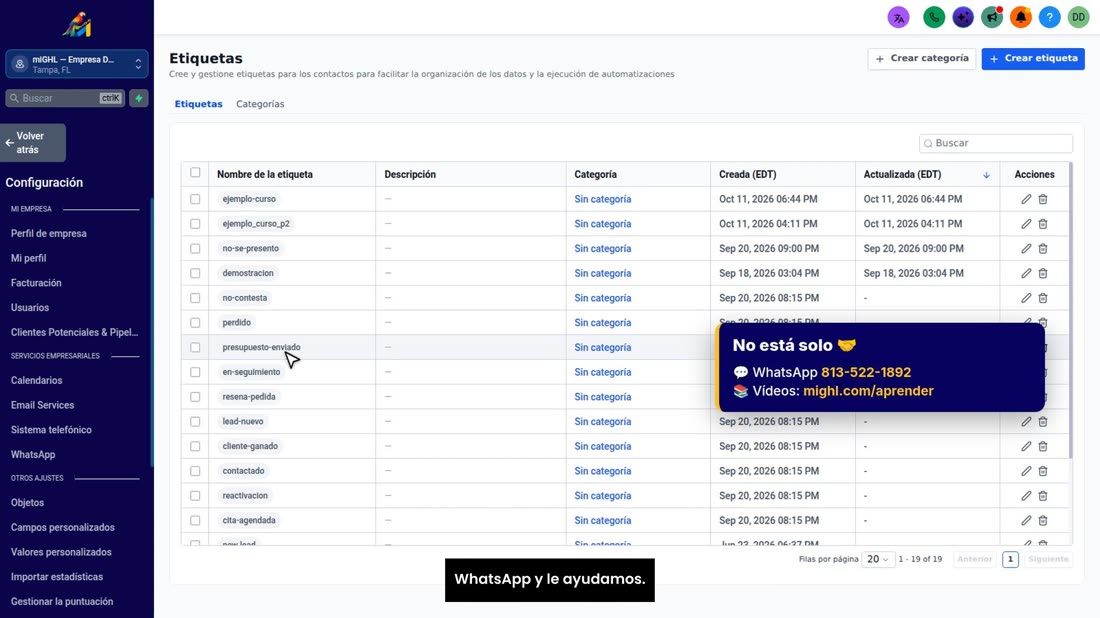This screenshot has width=1100, height=618.
Task: Click the Crear etiqueta button
Action: coord(1033,59)
